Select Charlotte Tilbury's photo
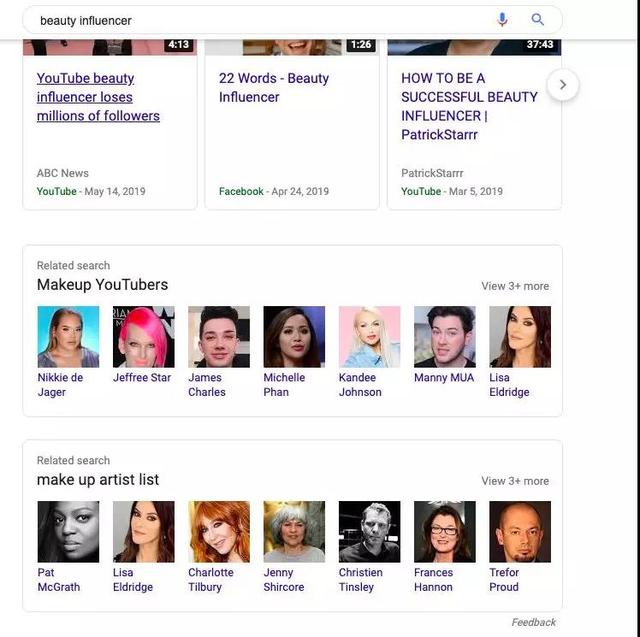The height and width of the screenshot is (637, 640). 219,532
